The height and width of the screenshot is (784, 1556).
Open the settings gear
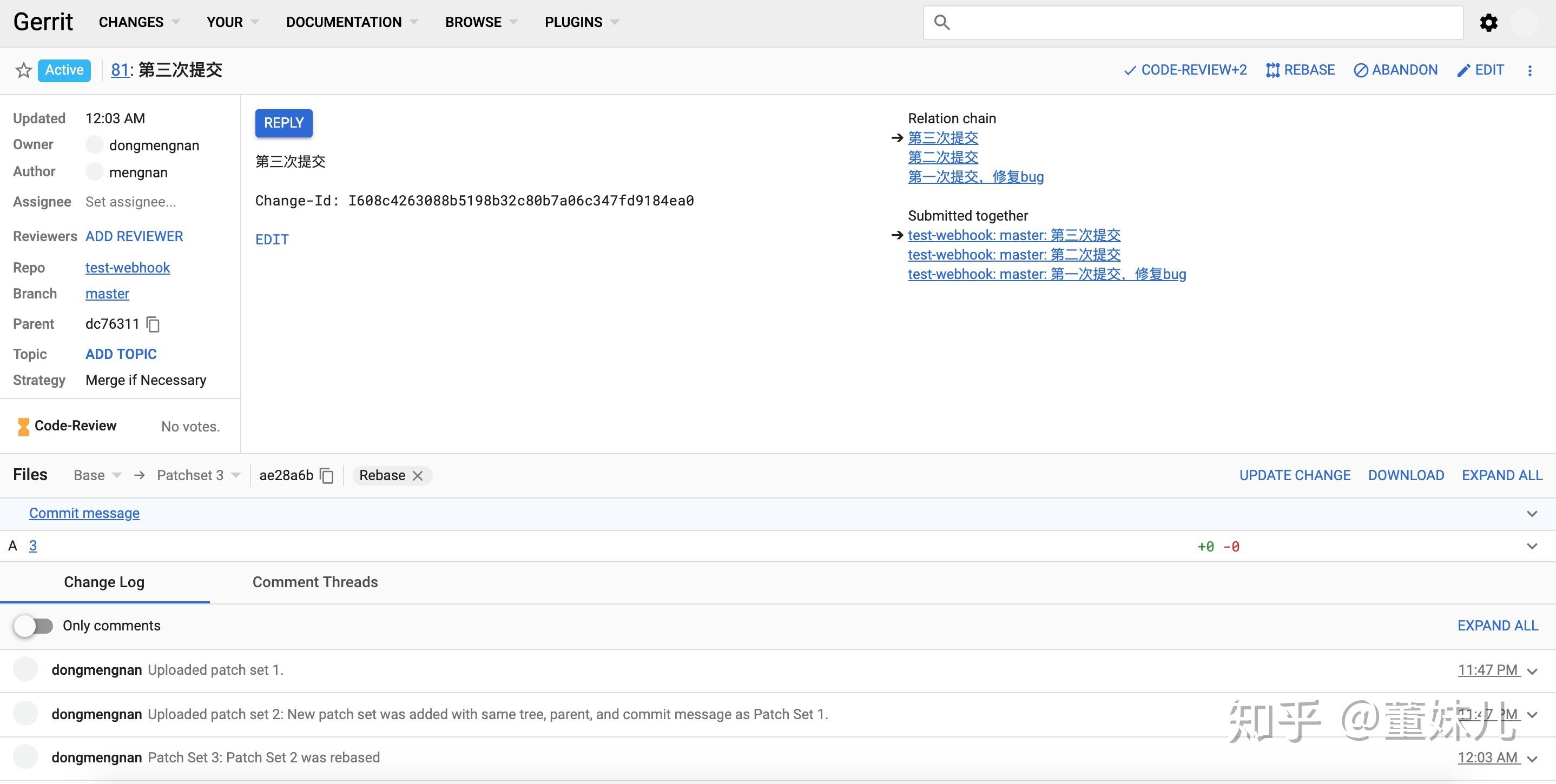pyautogui.click(x=1488, y=22)
